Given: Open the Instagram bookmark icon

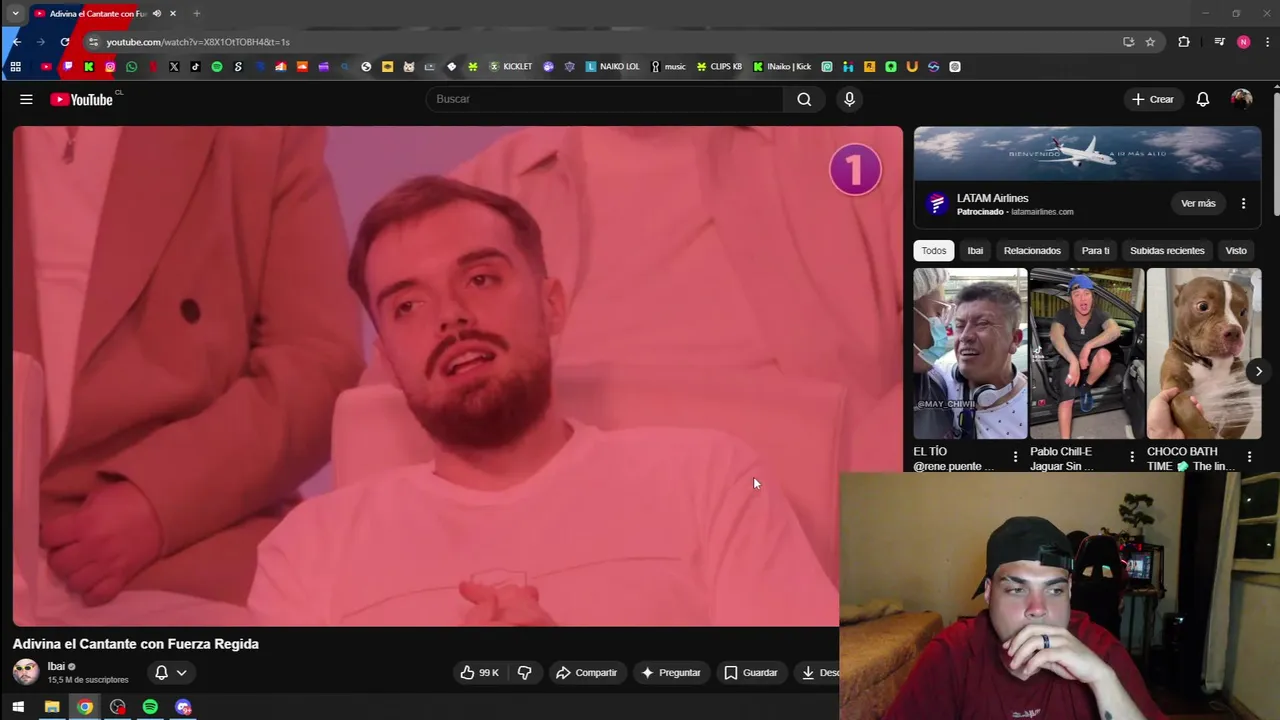Looking at the screenshot, I should coord(110,67).
